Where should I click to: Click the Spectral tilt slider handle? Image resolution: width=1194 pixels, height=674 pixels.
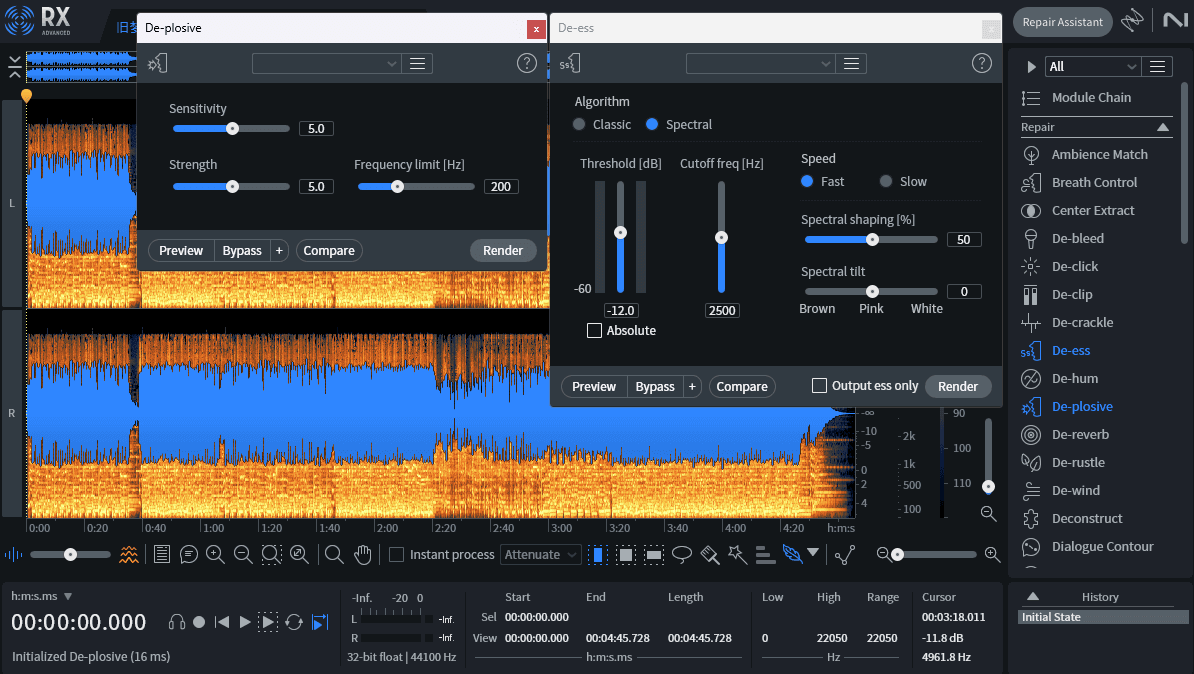tap(873, 292)
